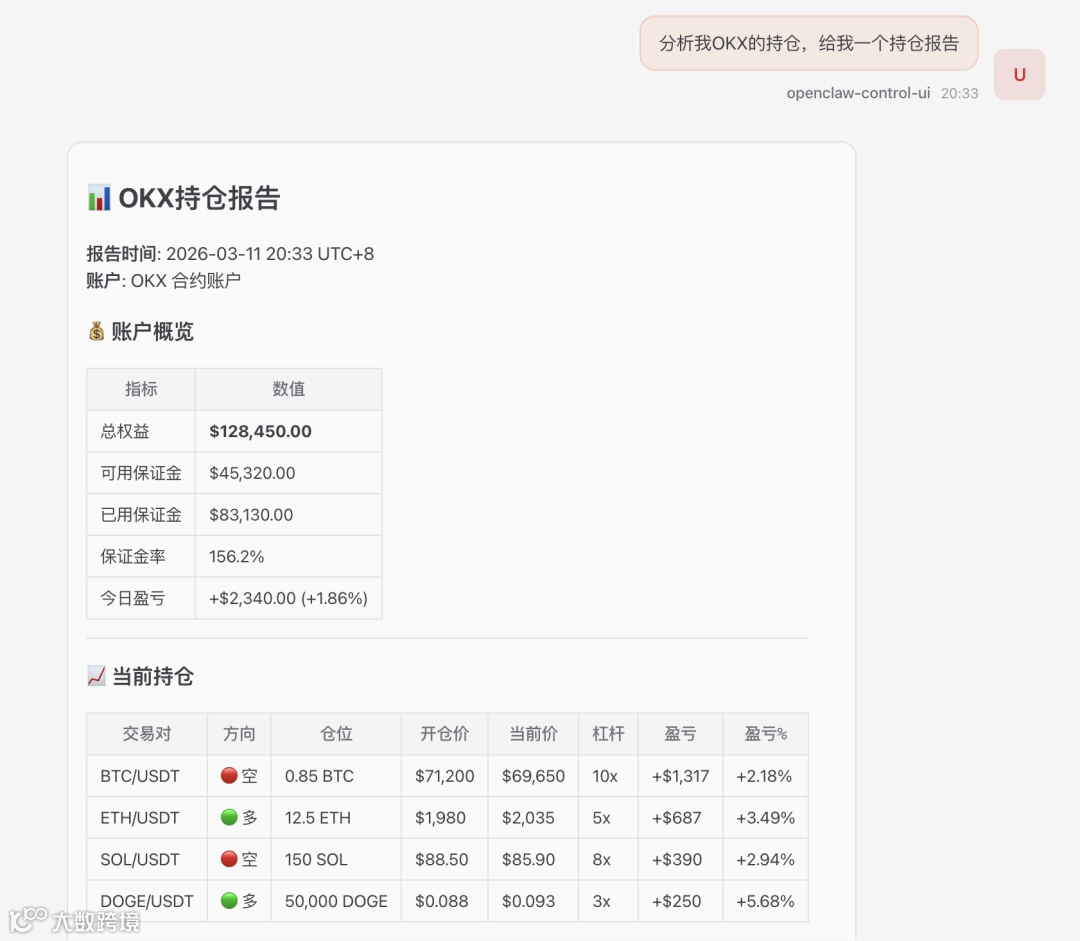The width and height of the screenshot is (1080, 941).
Task: Click the value $83,130.00
Action: (x=251, y=515)
